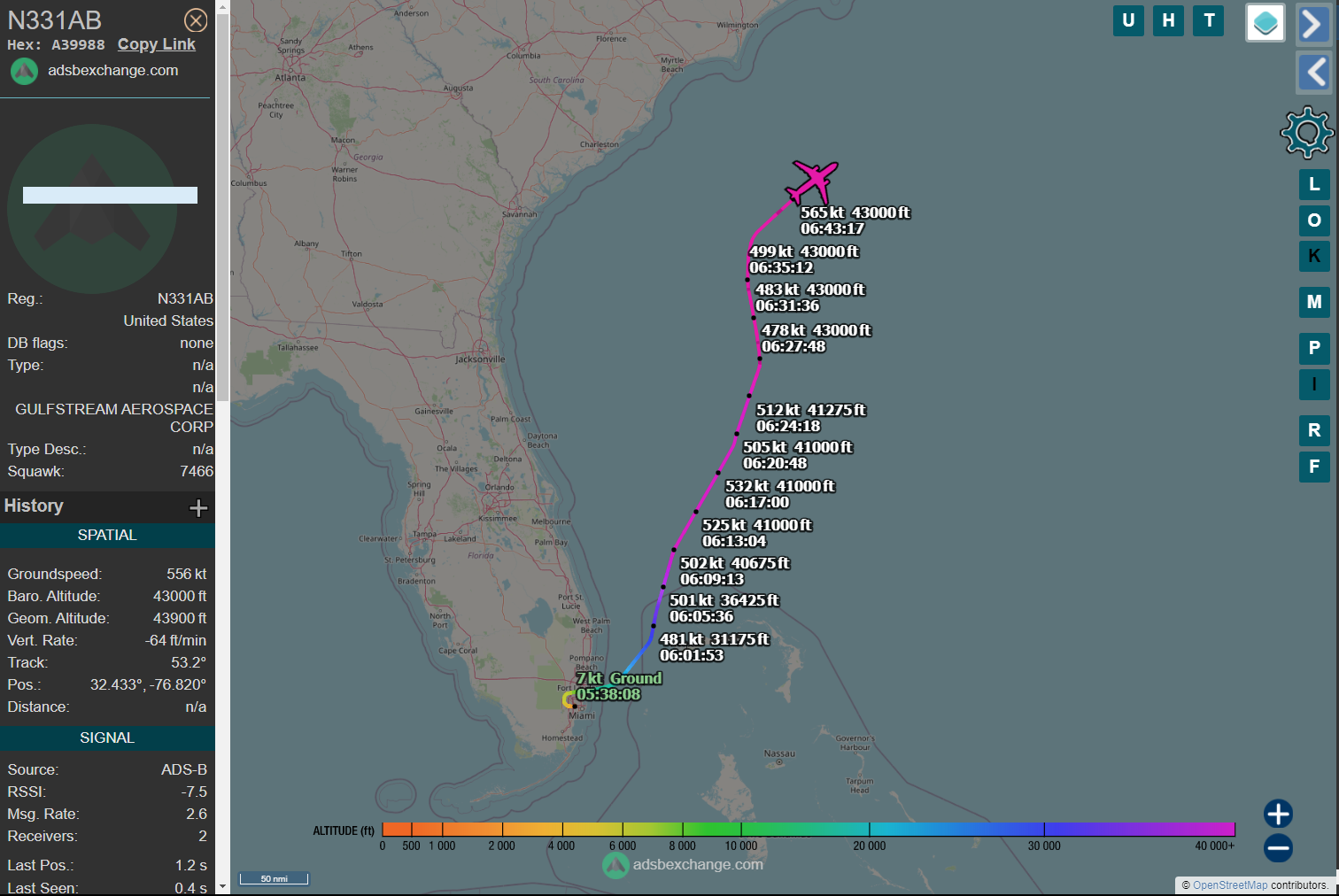Click the aircraft silhouette thumbnail
Viewport: 1339px width, 896px height.
click(92, 209)
